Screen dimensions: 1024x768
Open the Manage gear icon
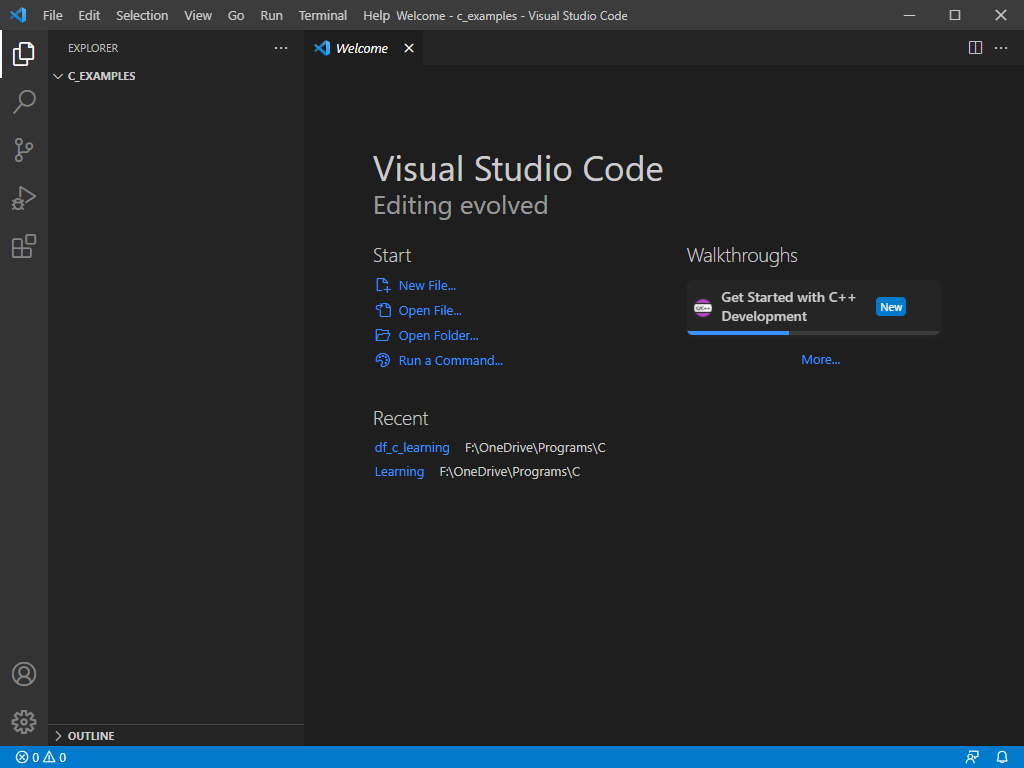[24, 722]
